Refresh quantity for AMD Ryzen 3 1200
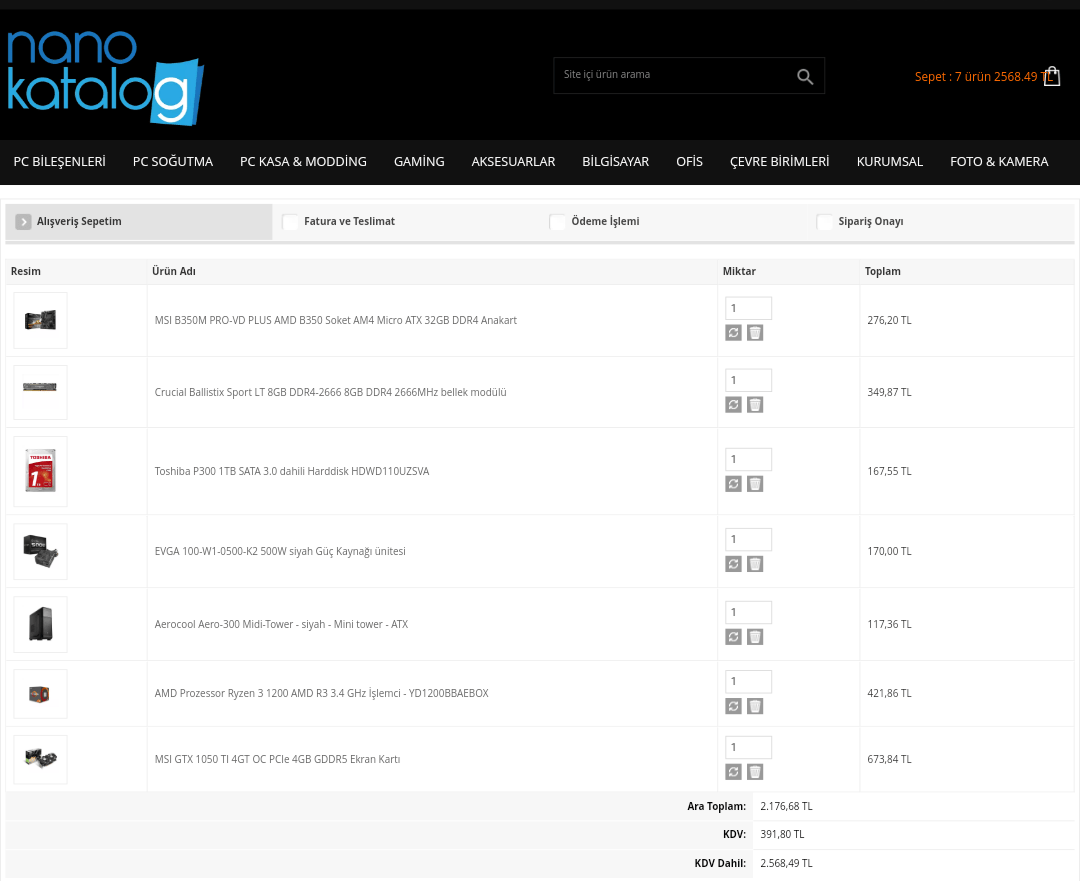 [x=734, y=705]
